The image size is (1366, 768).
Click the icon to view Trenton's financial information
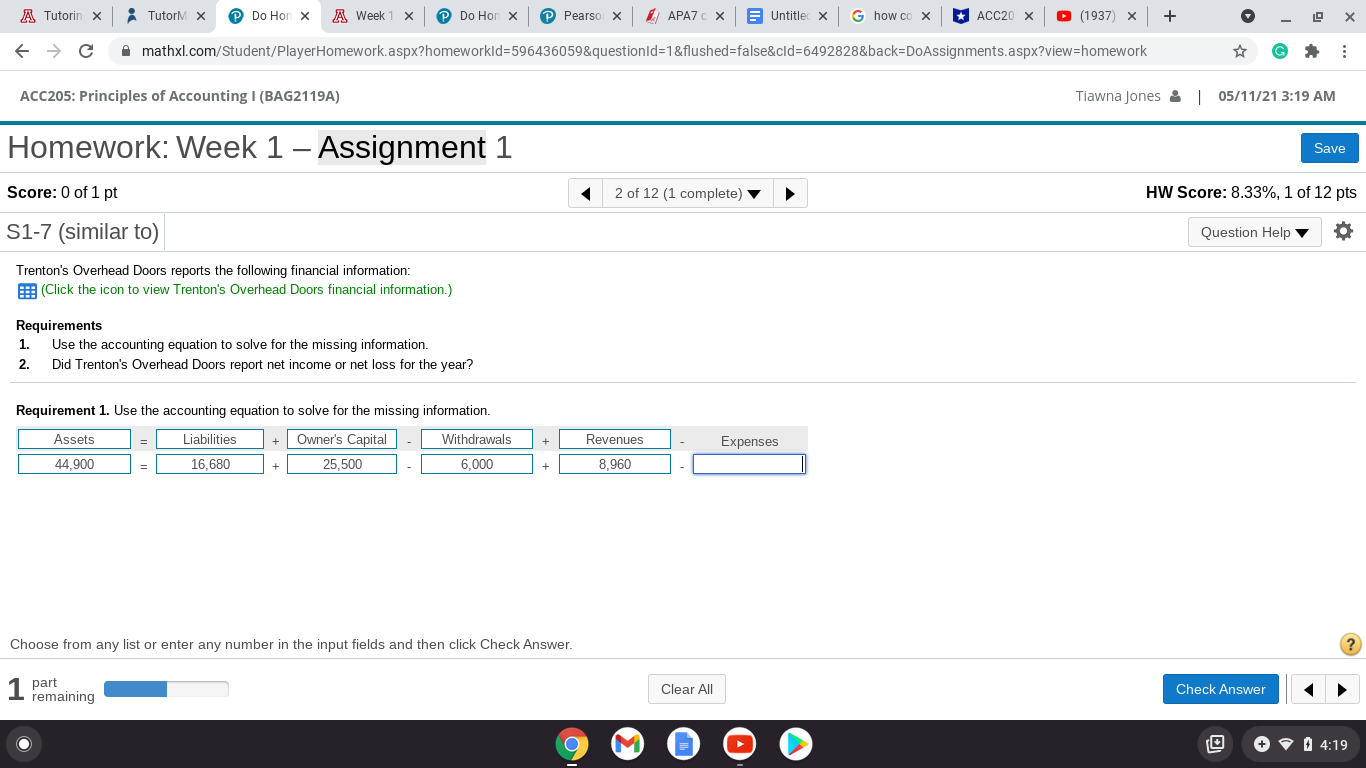(26, 291)
